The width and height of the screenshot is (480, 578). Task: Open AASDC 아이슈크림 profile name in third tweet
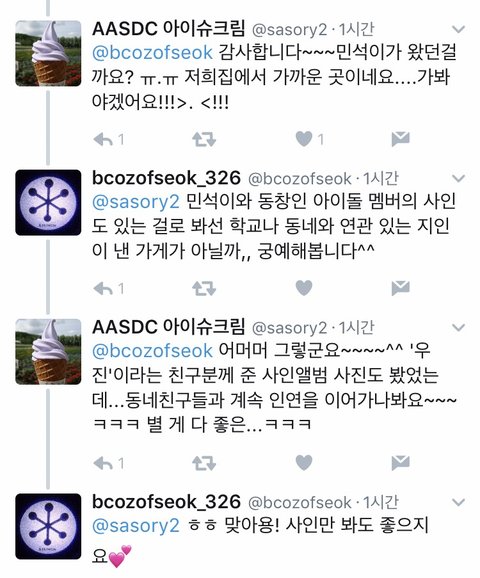tap(168, 327)
